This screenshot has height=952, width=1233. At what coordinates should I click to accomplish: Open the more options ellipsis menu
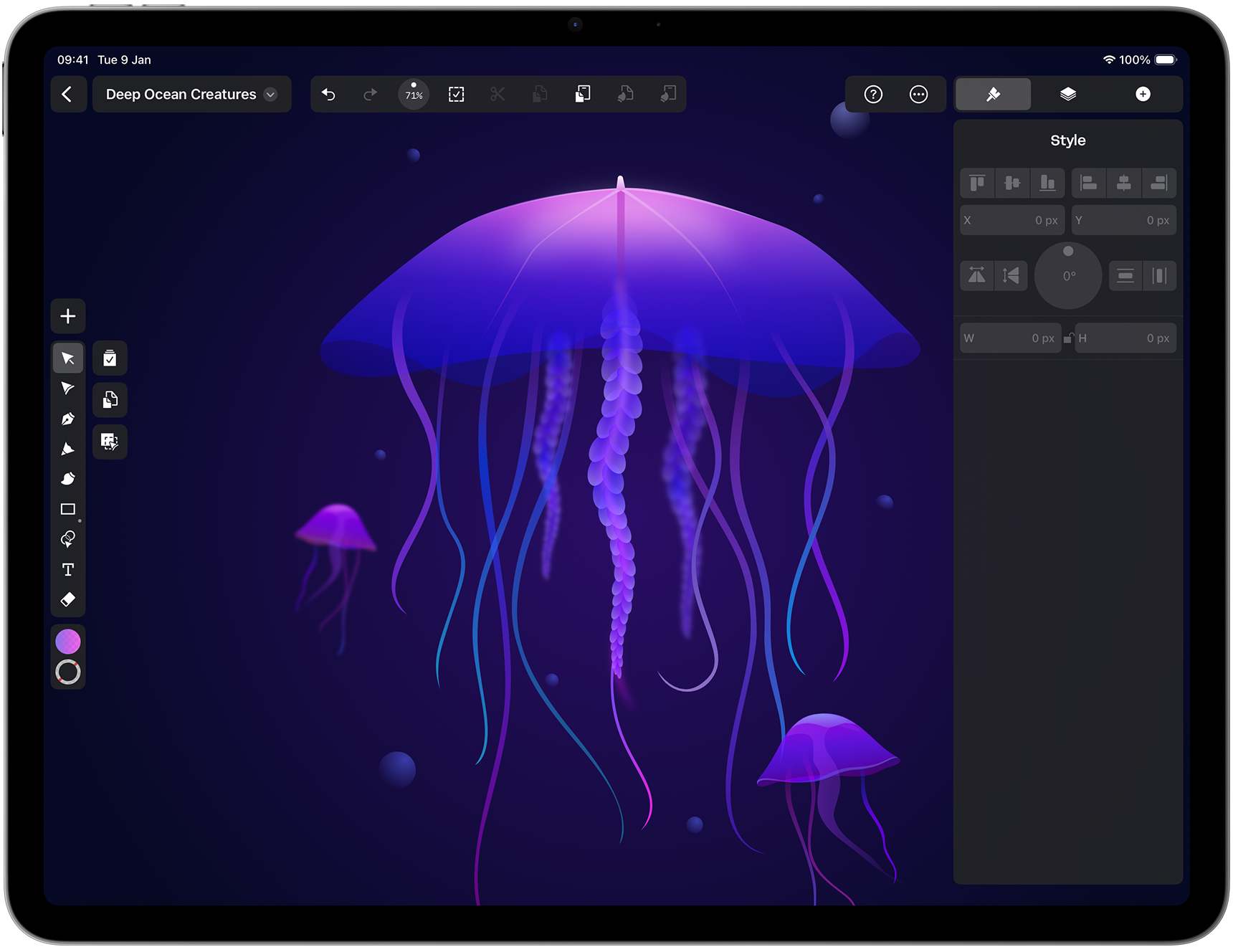click(918, 95)
